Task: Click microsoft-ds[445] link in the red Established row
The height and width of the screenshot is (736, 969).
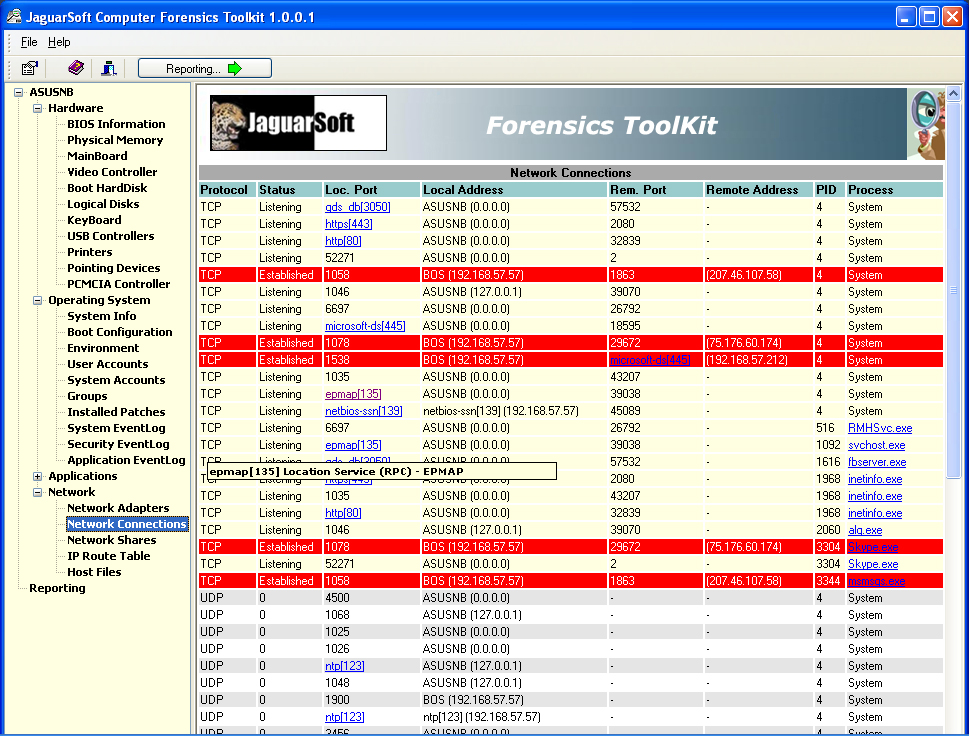Action: tap(650, 360)
